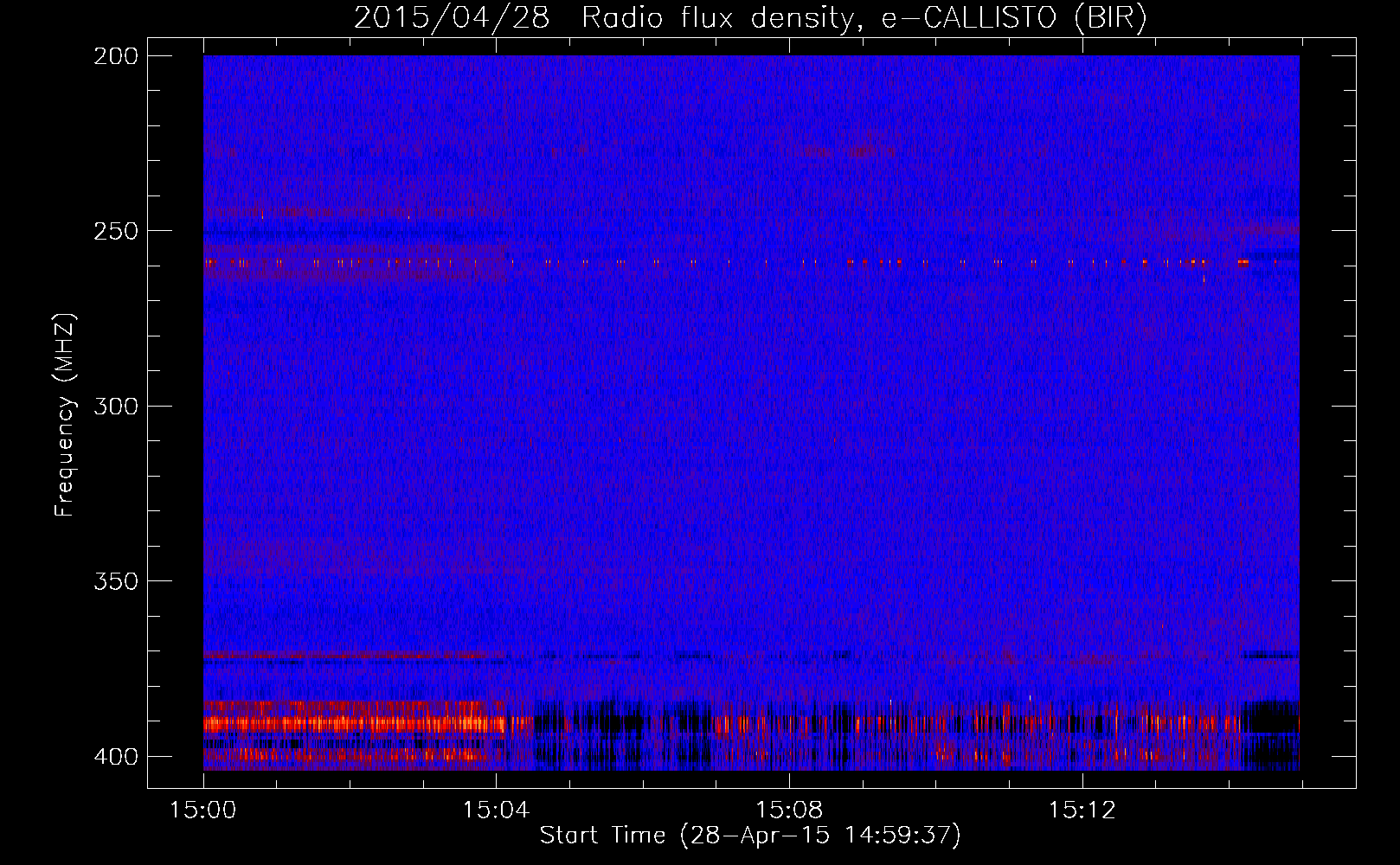Click the 300 frequency tick label
This screenshot has height=865, width=1400.
pyautogui.click(x=116, y=406)
